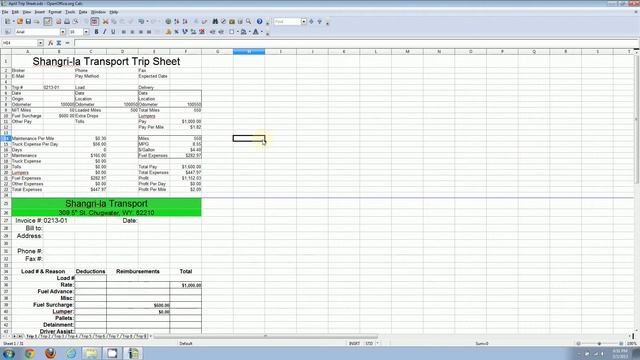640x360 pixels.
Task: Select column H header
Action: coord(249,52)
